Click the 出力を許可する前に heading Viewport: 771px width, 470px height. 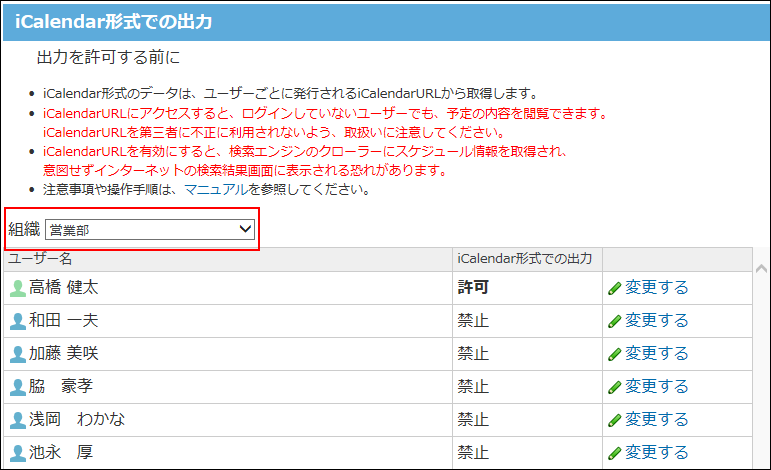108,58
